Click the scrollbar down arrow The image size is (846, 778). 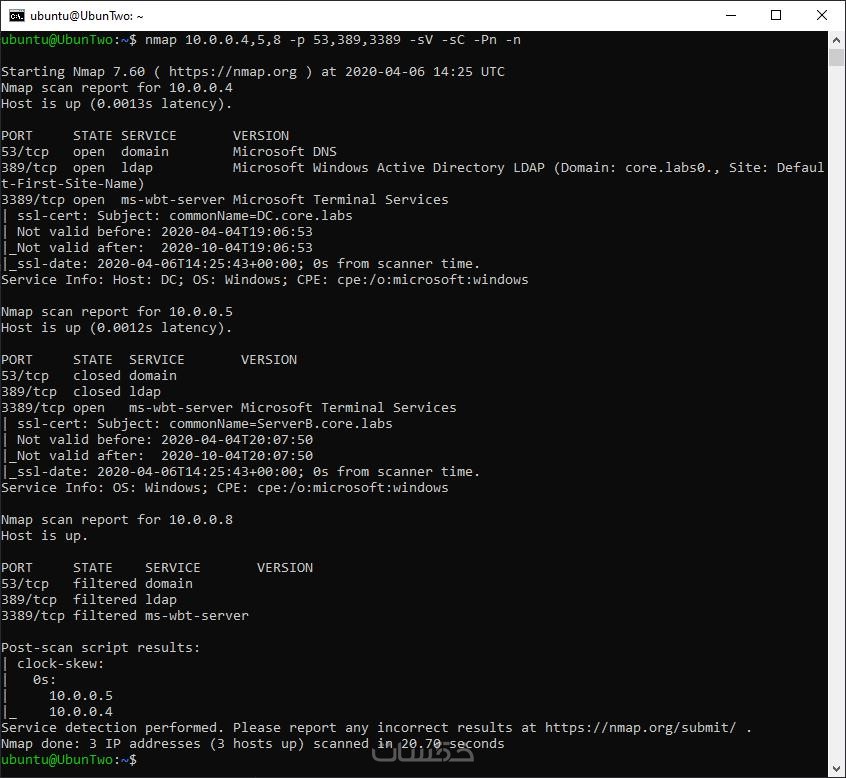(836, 768)
